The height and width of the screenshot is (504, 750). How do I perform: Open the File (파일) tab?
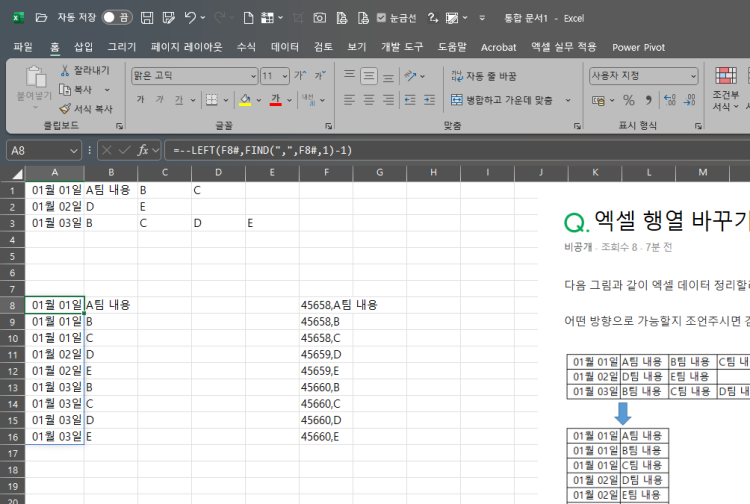pos(22,47)
